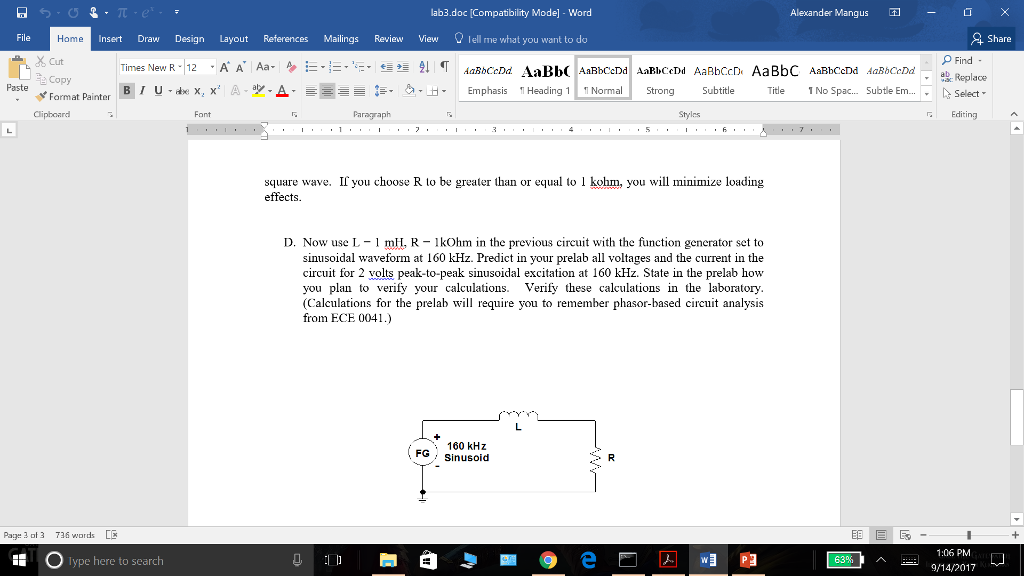Toggle underline on selection

159,90
